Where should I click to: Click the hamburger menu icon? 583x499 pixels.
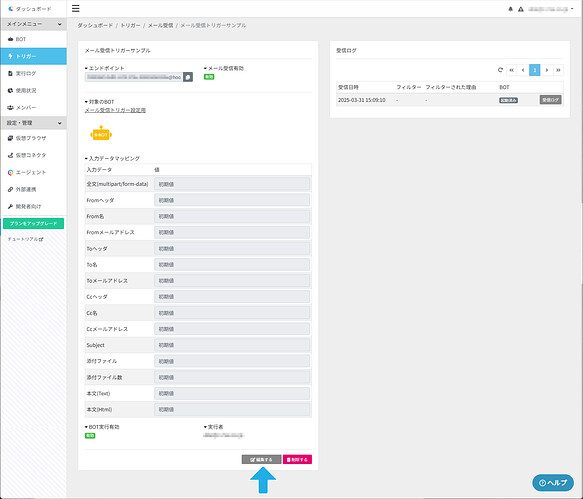tap(75, 8)
